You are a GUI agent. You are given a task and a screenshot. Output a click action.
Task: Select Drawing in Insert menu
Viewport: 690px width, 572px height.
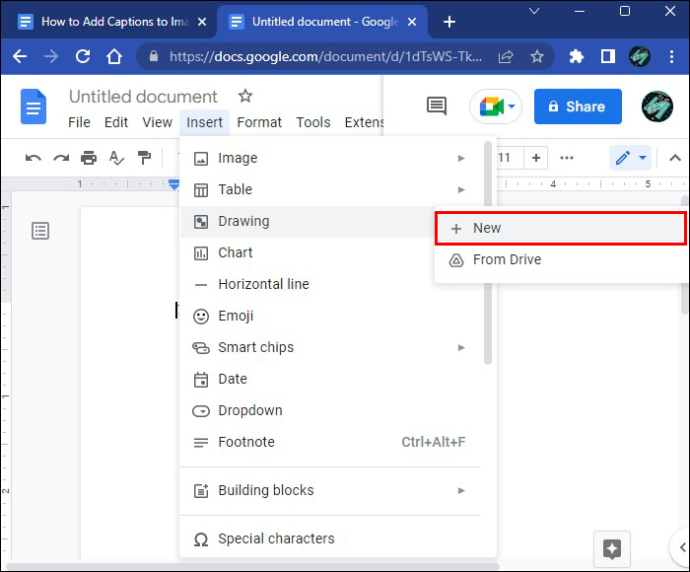click(307, 221)
